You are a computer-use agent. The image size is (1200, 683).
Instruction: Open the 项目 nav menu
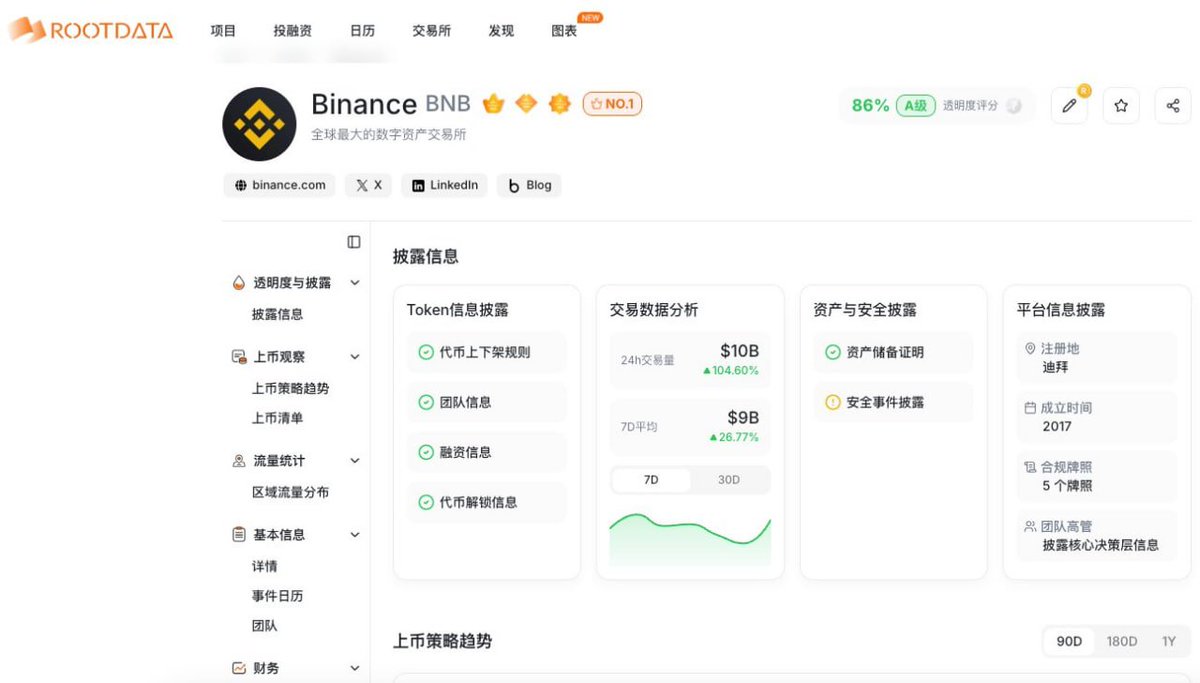pyautogui.click(x=223, y=31)
